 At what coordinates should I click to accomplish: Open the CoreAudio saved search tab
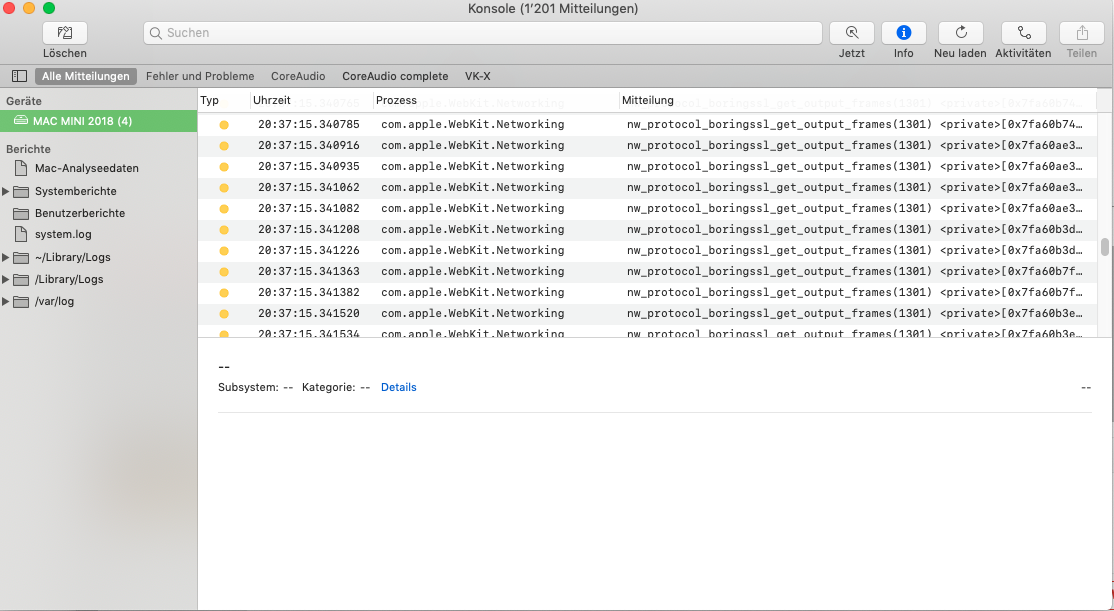coord(298,76)
